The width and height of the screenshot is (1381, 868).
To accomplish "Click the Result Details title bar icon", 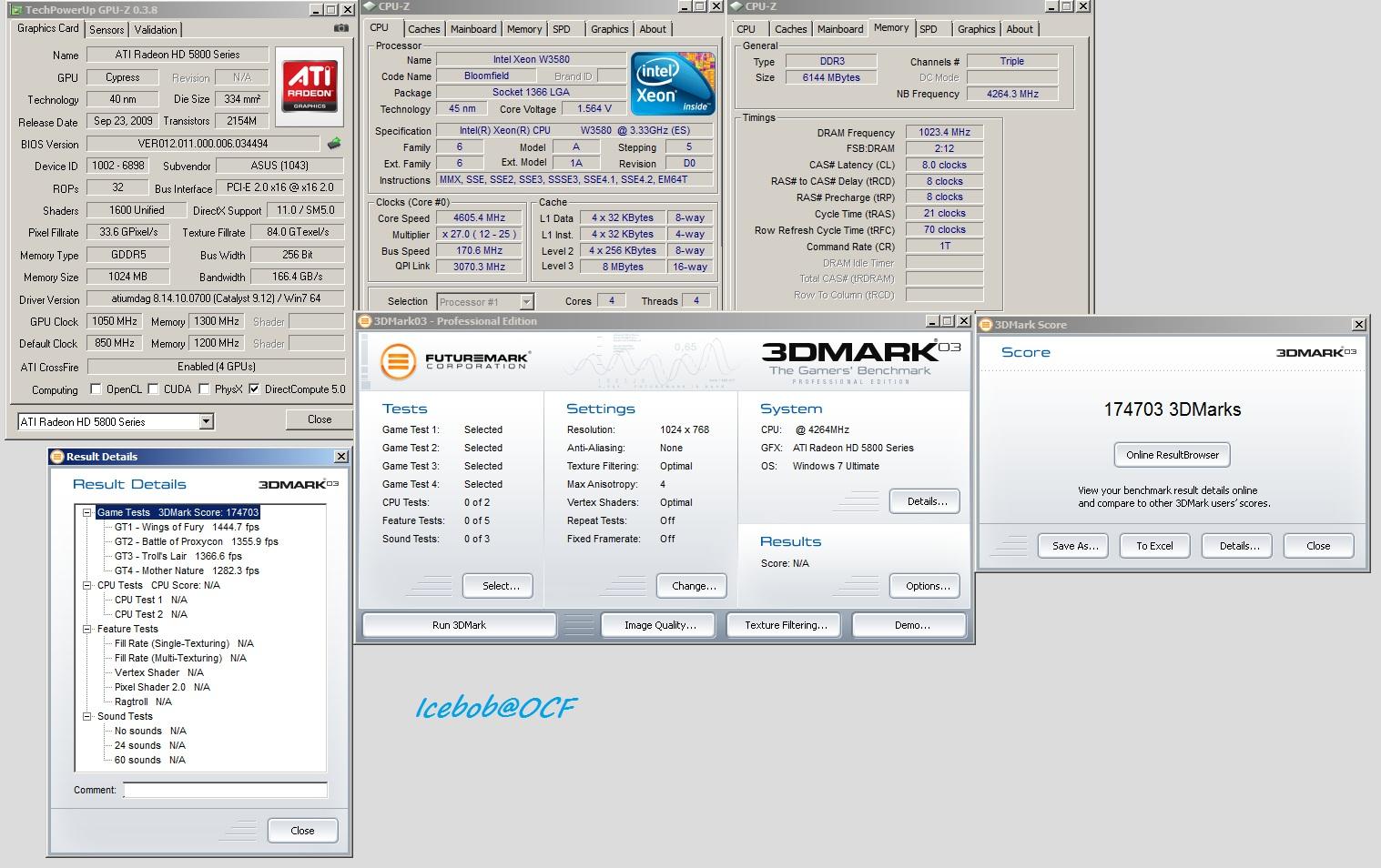I will pos(57,457).
